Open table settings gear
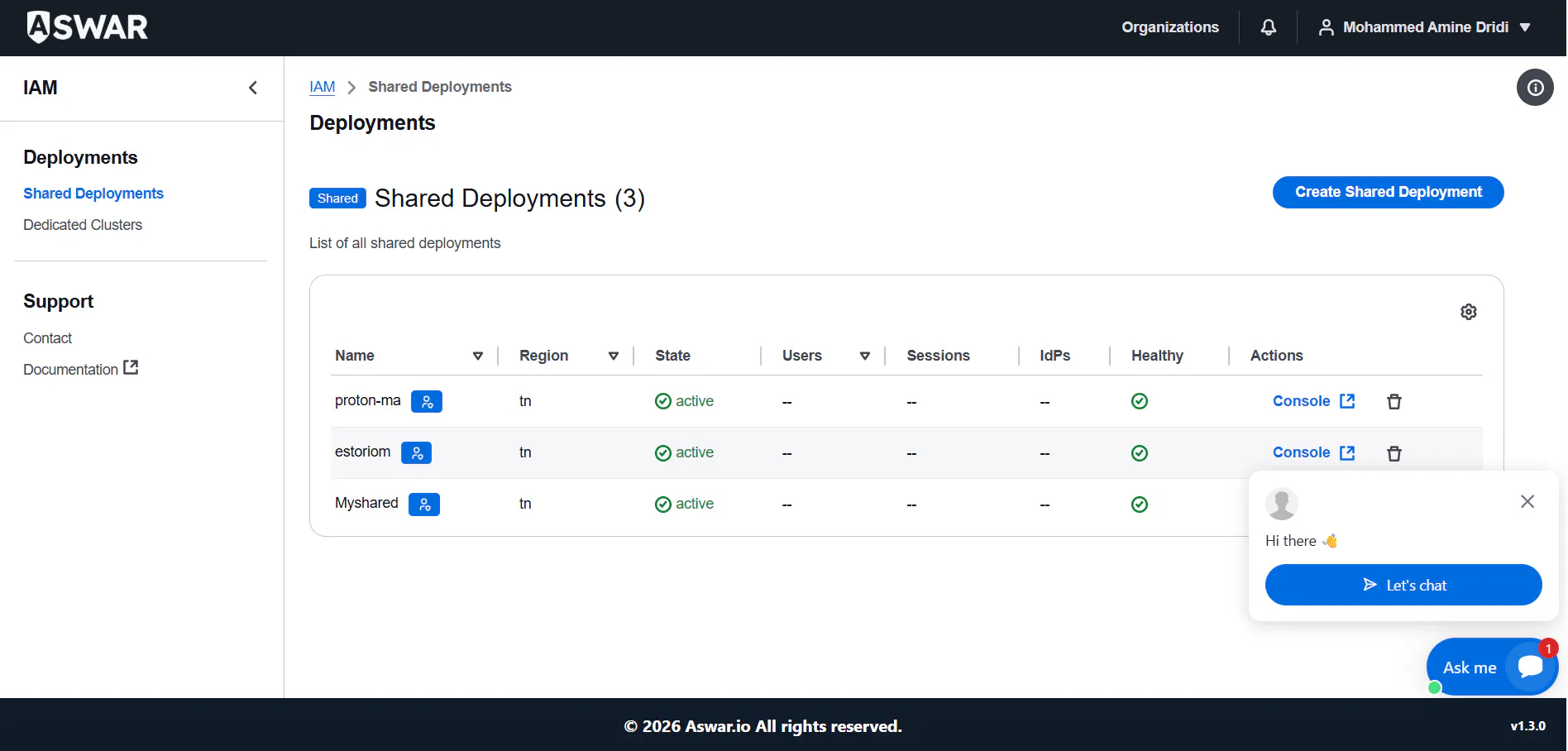The image size is (1568, 751). pos(1469,312)
